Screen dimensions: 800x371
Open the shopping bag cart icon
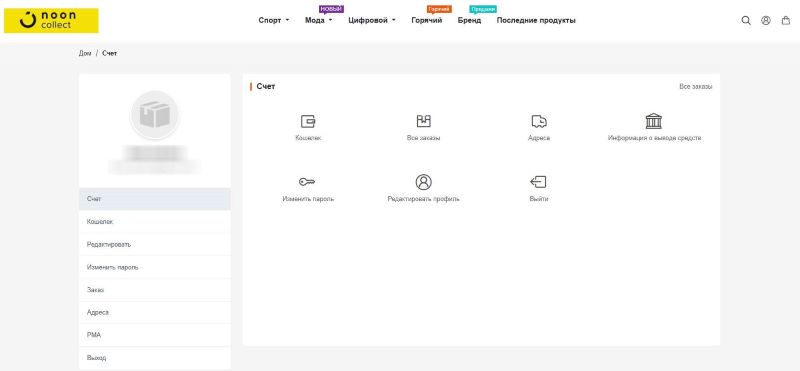786,20
